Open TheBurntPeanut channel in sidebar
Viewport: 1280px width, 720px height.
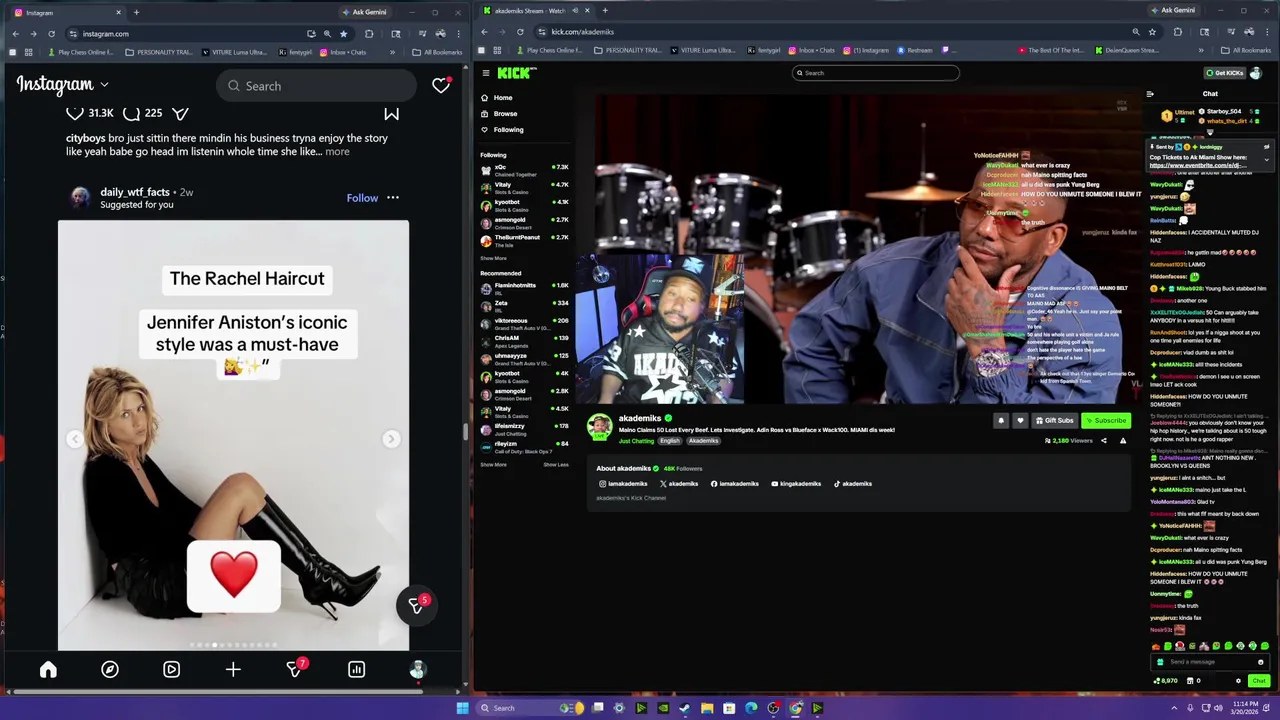click(524, 240)
